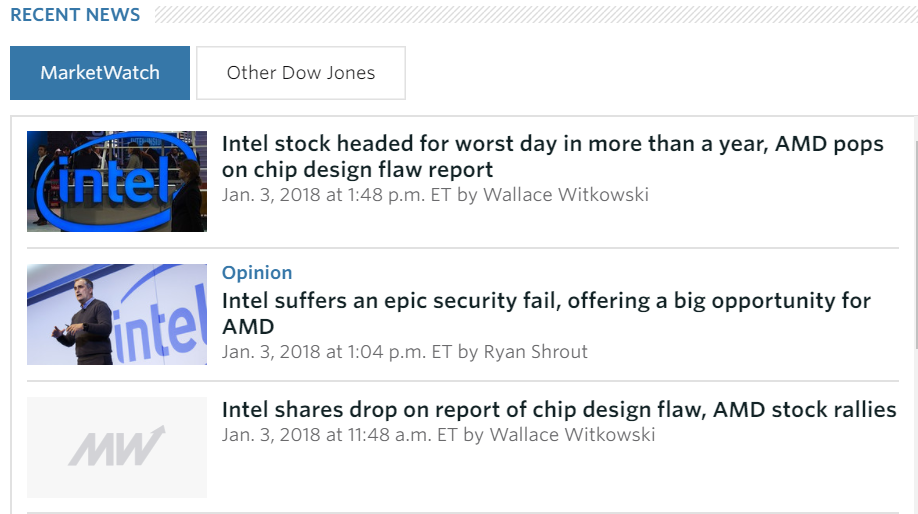Click the Recent News section heading

75,15
